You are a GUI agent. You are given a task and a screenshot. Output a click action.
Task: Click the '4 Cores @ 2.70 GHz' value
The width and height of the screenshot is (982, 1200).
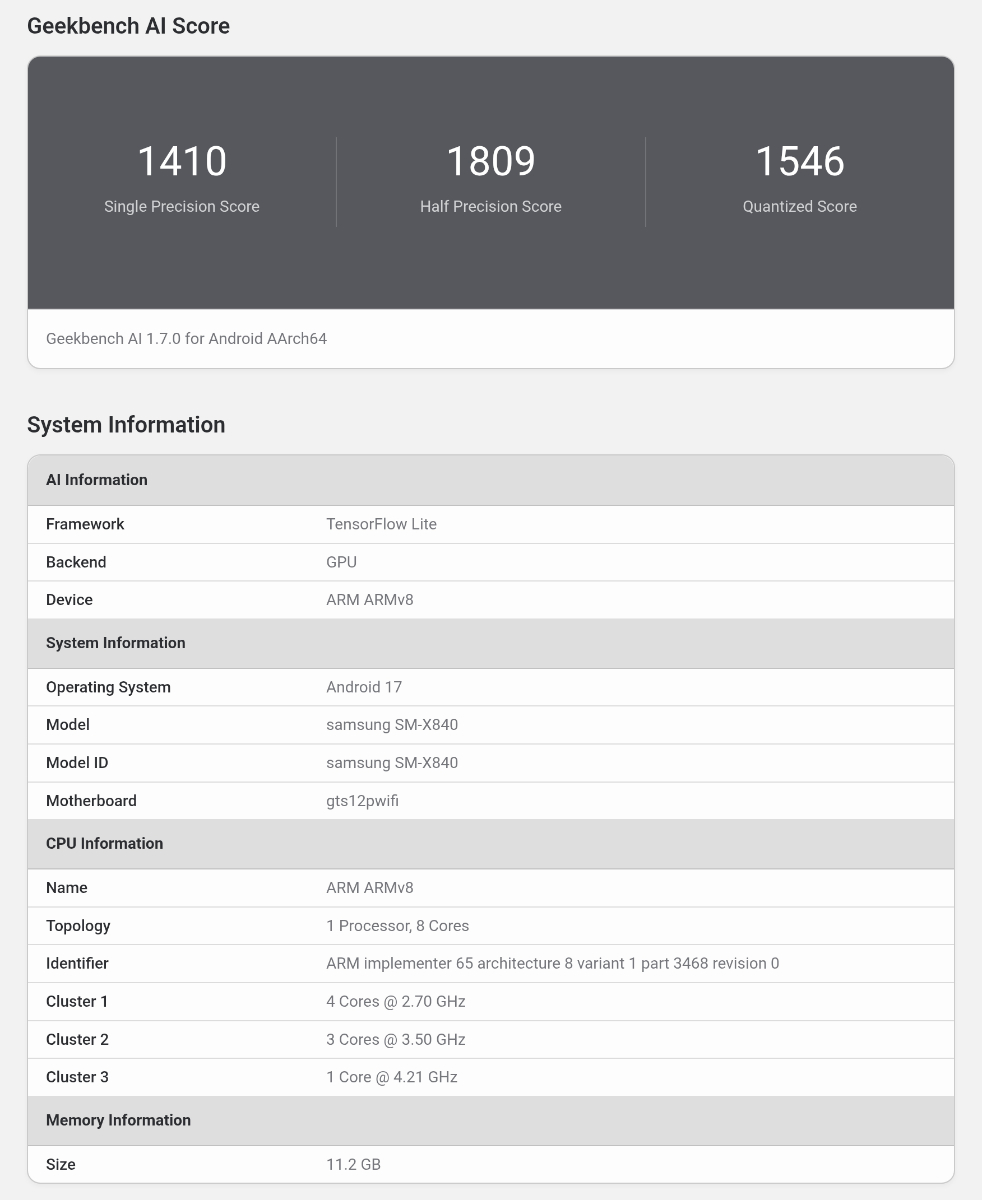(x=396, y=1002)
